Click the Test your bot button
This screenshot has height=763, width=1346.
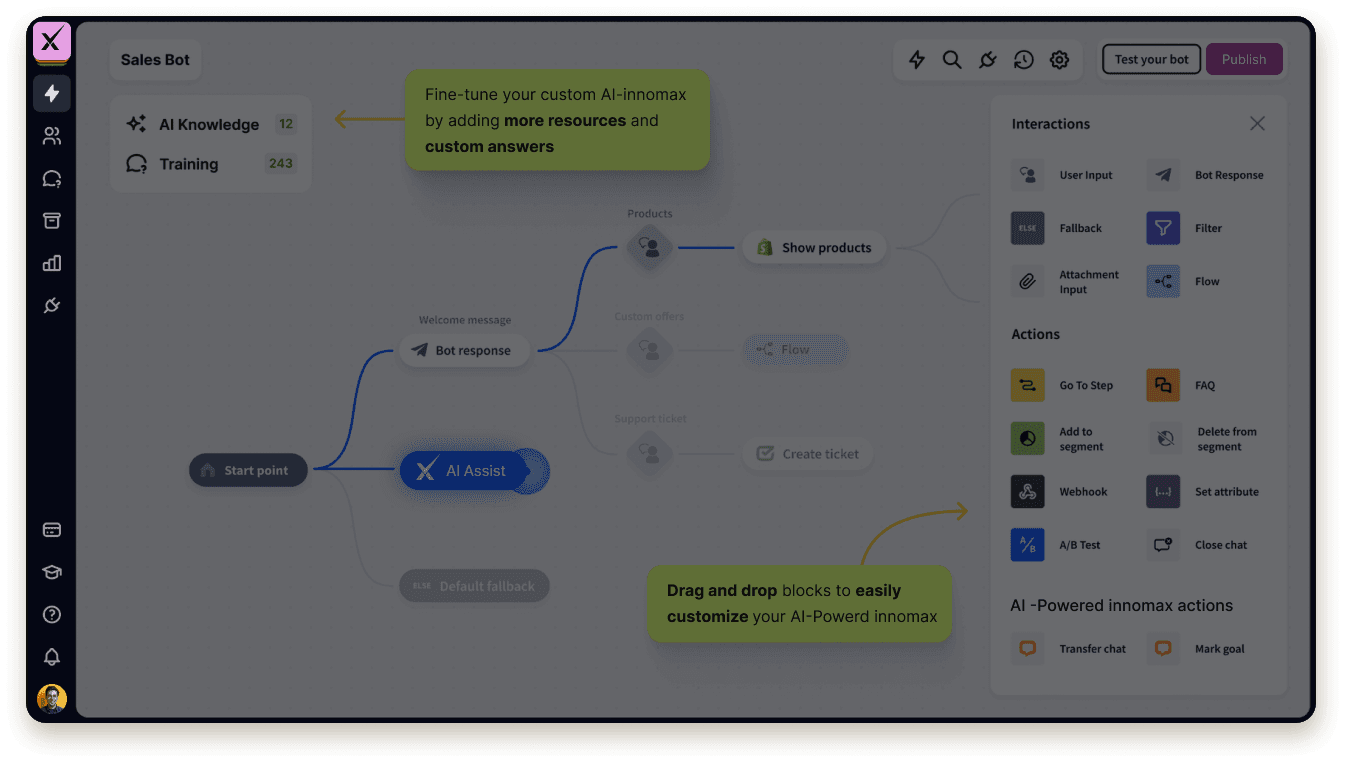pos(1151,59)
